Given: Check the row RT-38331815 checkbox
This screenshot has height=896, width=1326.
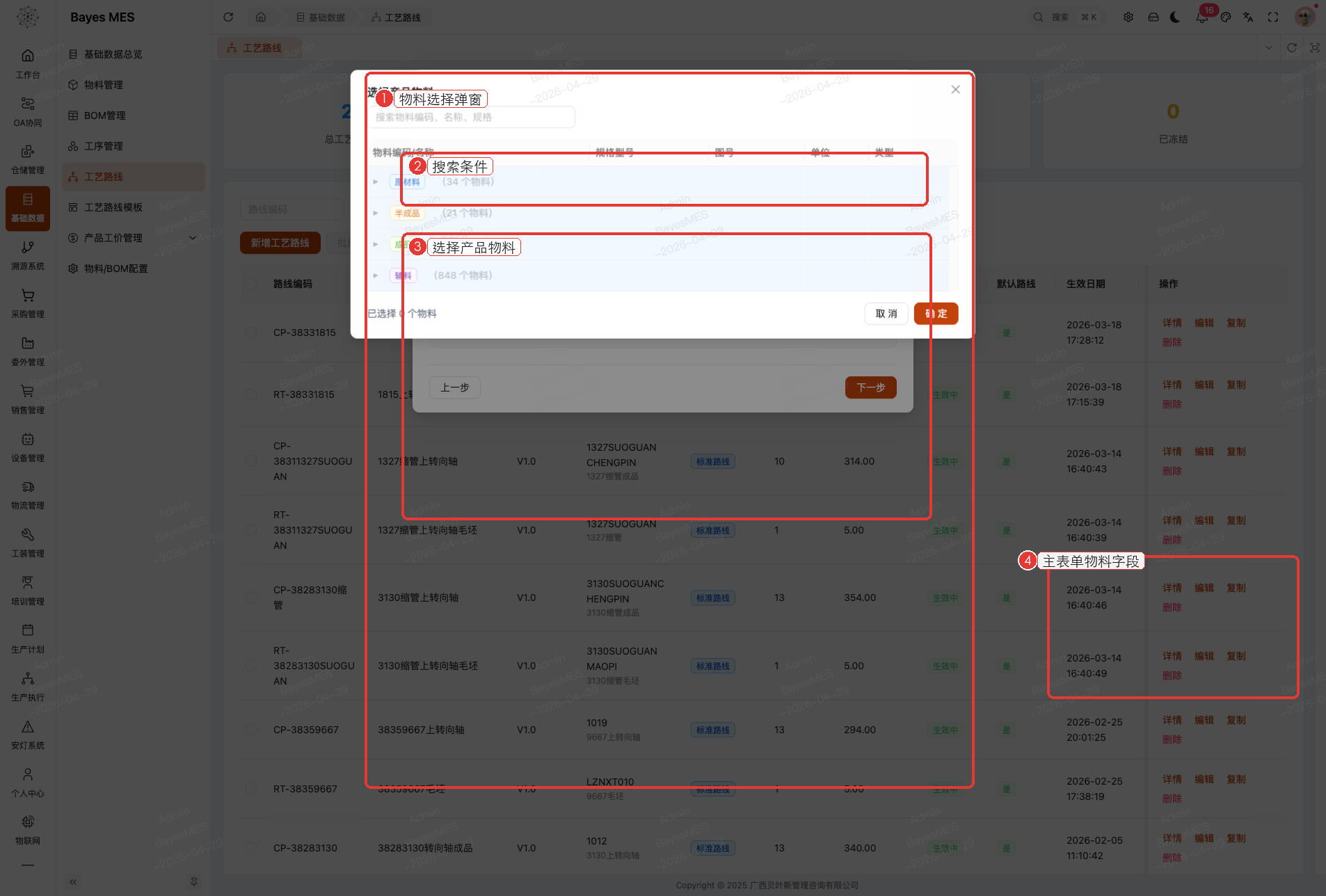Looking at the screenshot, I should click(251, 394).
